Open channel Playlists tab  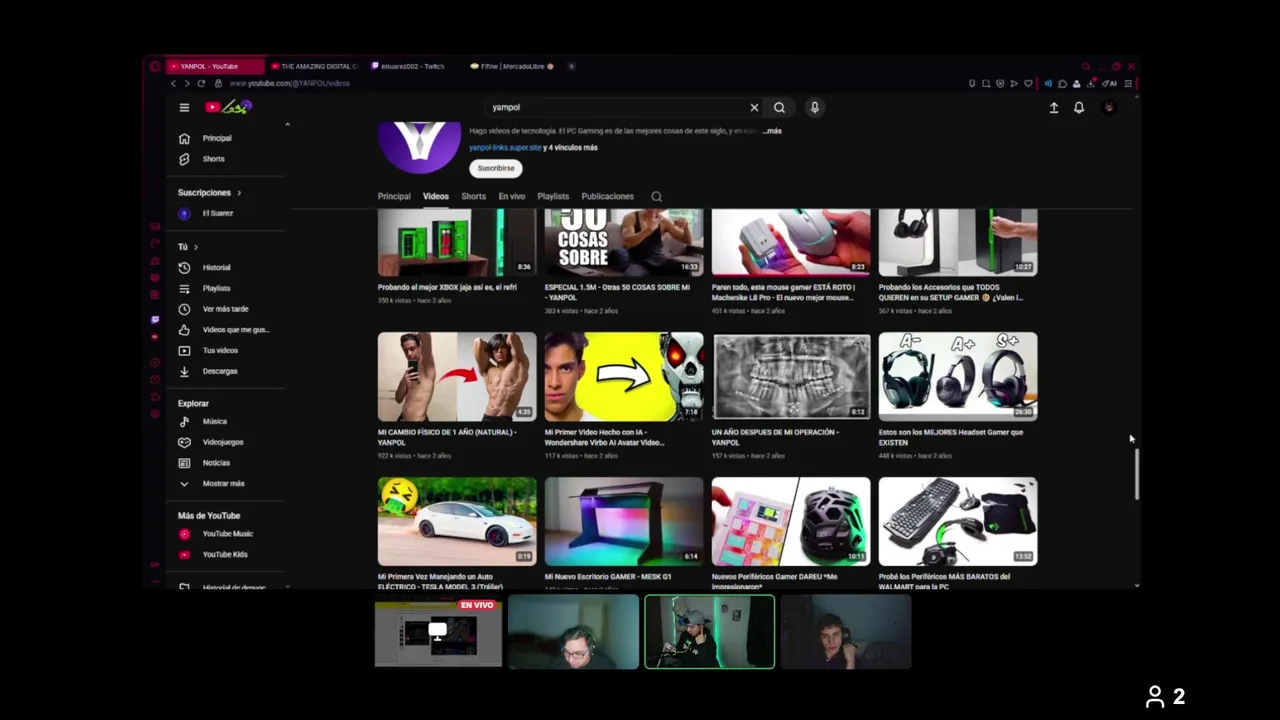point(552,197)
